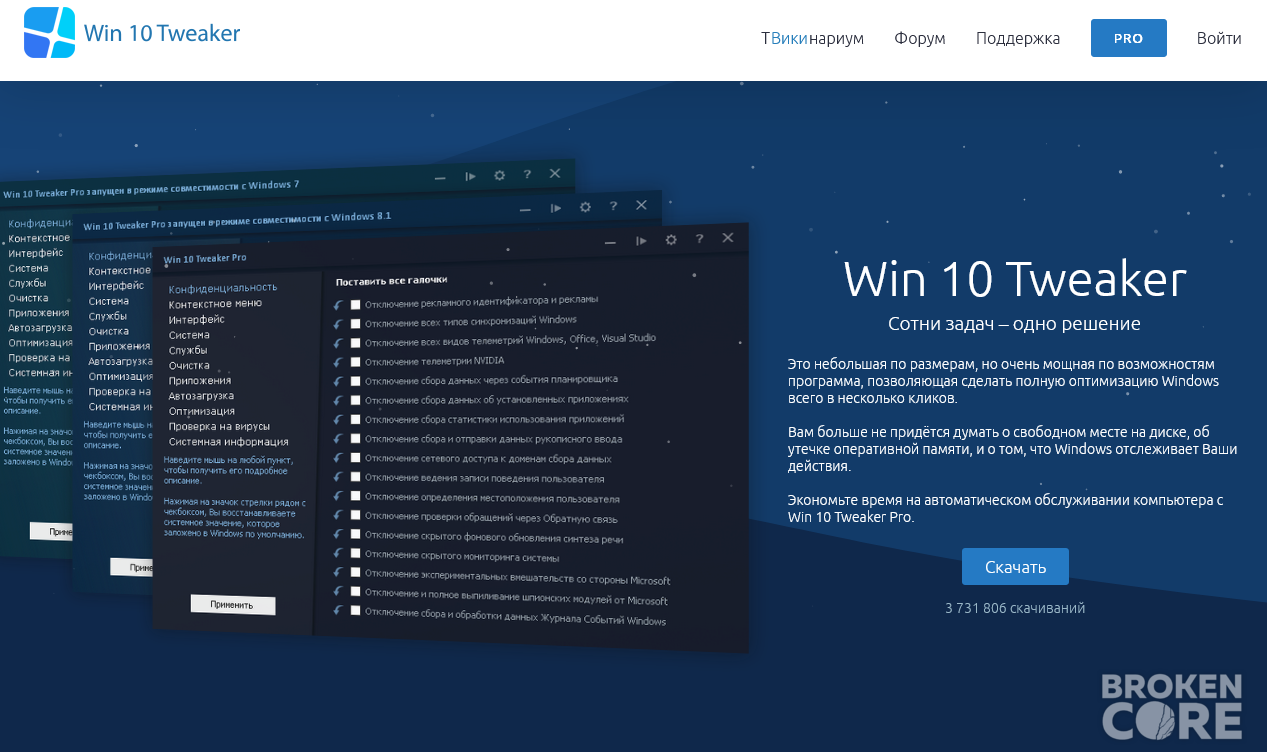Click the help question mark in the Windows 7 compatibility window
This screenshot has width=1267, height=752.
(x=527, y=174)
